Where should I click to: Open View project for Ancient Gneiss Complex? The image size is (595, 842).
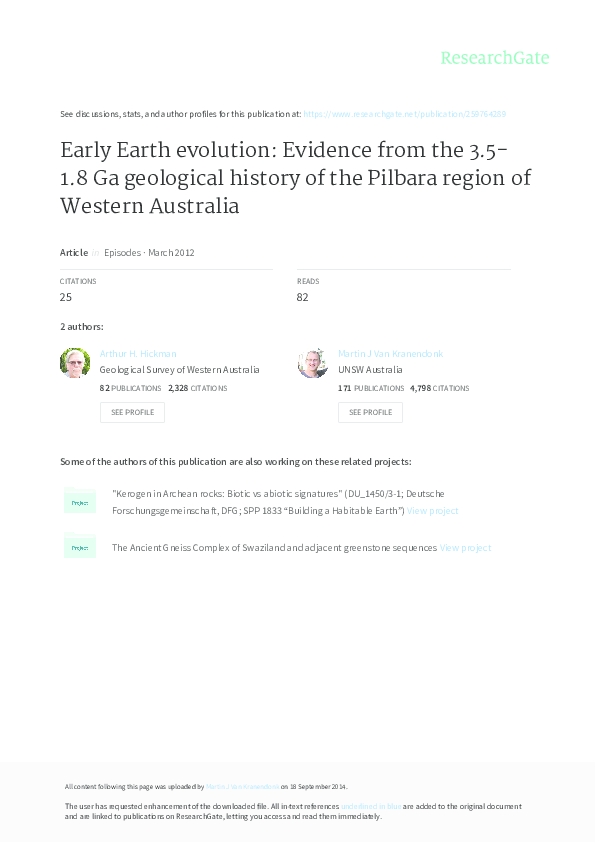click(x=464, y=547)
